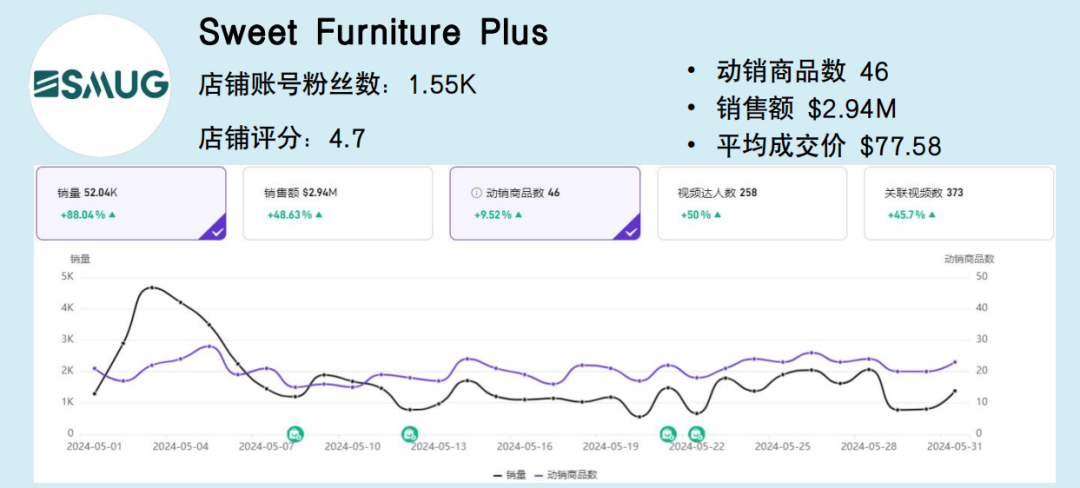Viewport: 1080px width, 488px height.
Task: Click the +45.7% growth value
Action: 912,215
